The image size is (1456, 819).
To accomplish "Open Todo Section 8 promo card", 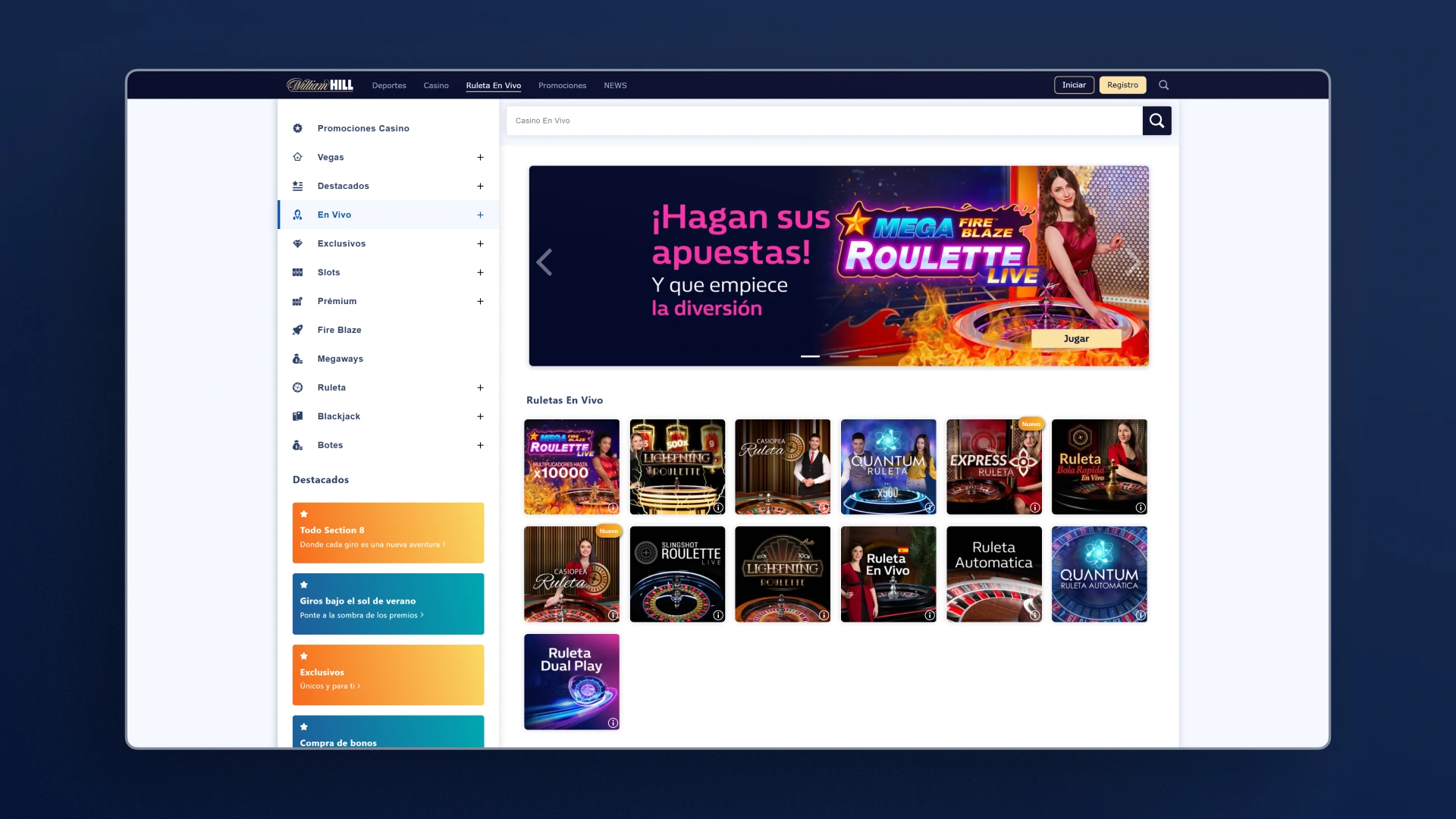I will [388, 532].
